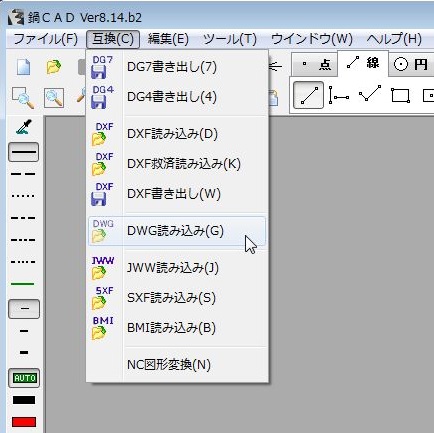Screen dimensions: 434x433
Task: Open the ツール(T) menu
Action: [x=230, y=39]
